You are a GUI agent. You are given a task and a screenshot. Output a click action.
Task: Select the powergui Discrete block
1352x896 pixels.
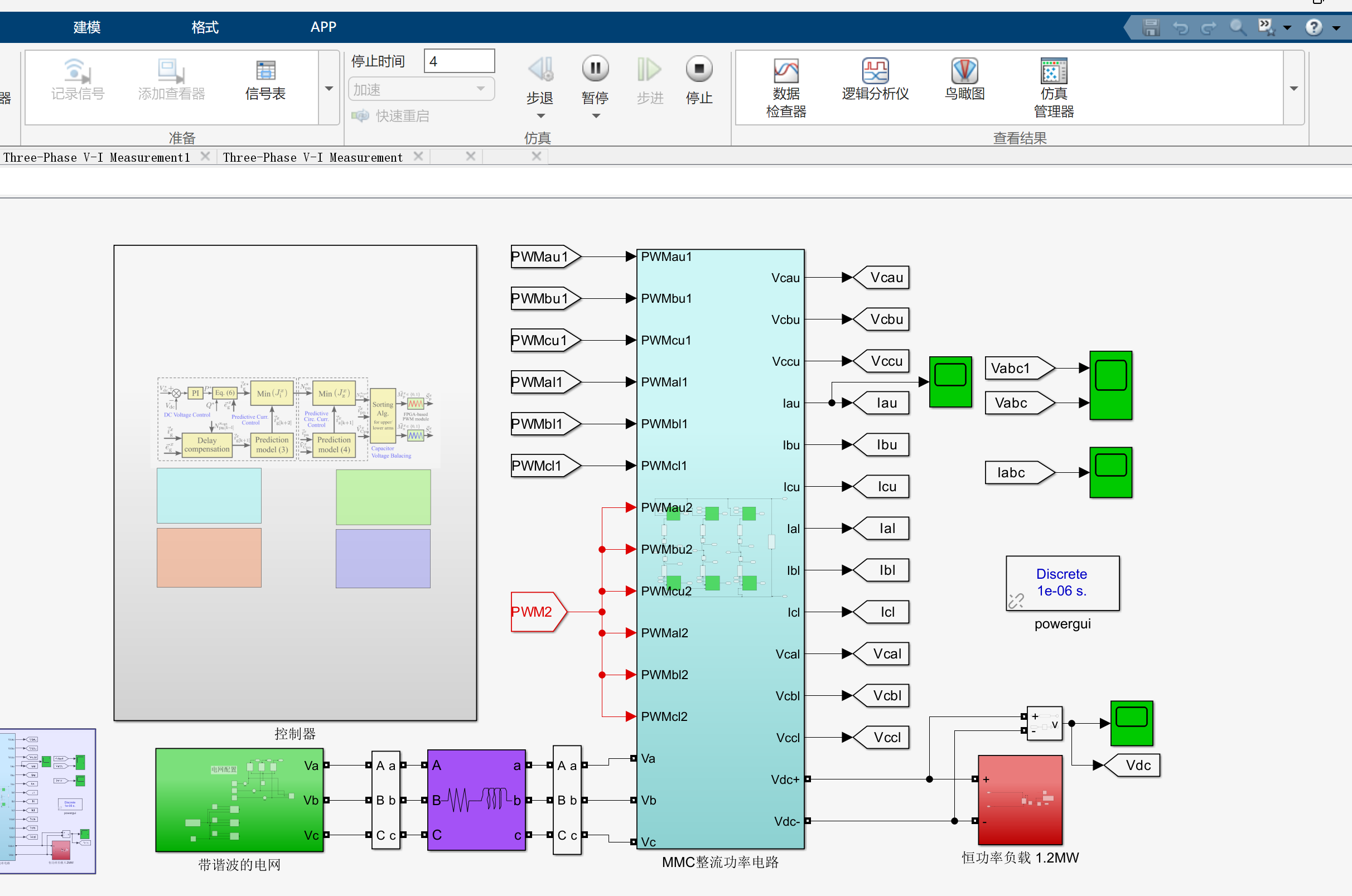1062,582
